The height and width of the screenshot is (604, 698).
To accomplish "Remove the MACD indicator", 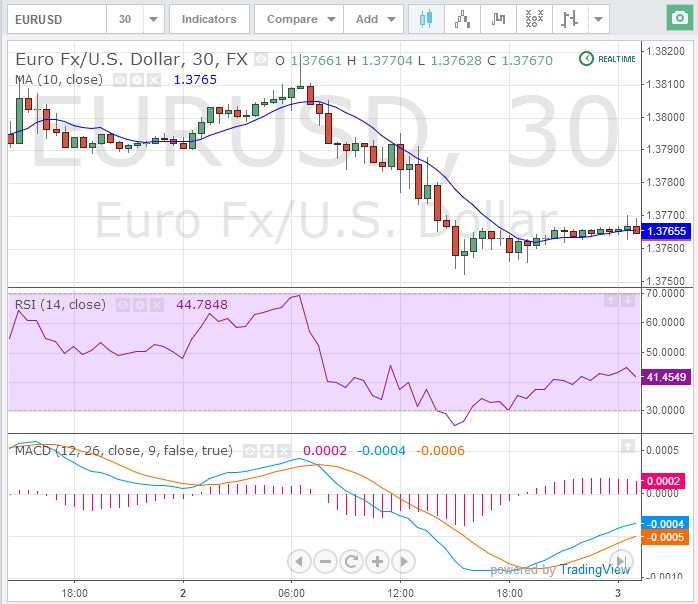I will tap(284, 451).
